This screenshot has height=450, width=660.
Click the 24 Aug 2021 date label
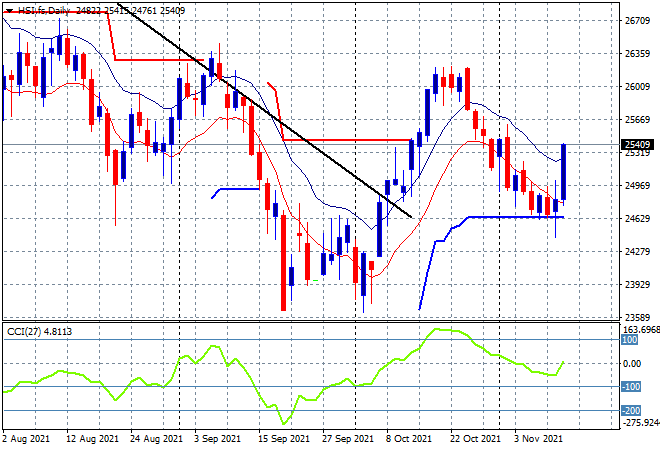[156, 439]
